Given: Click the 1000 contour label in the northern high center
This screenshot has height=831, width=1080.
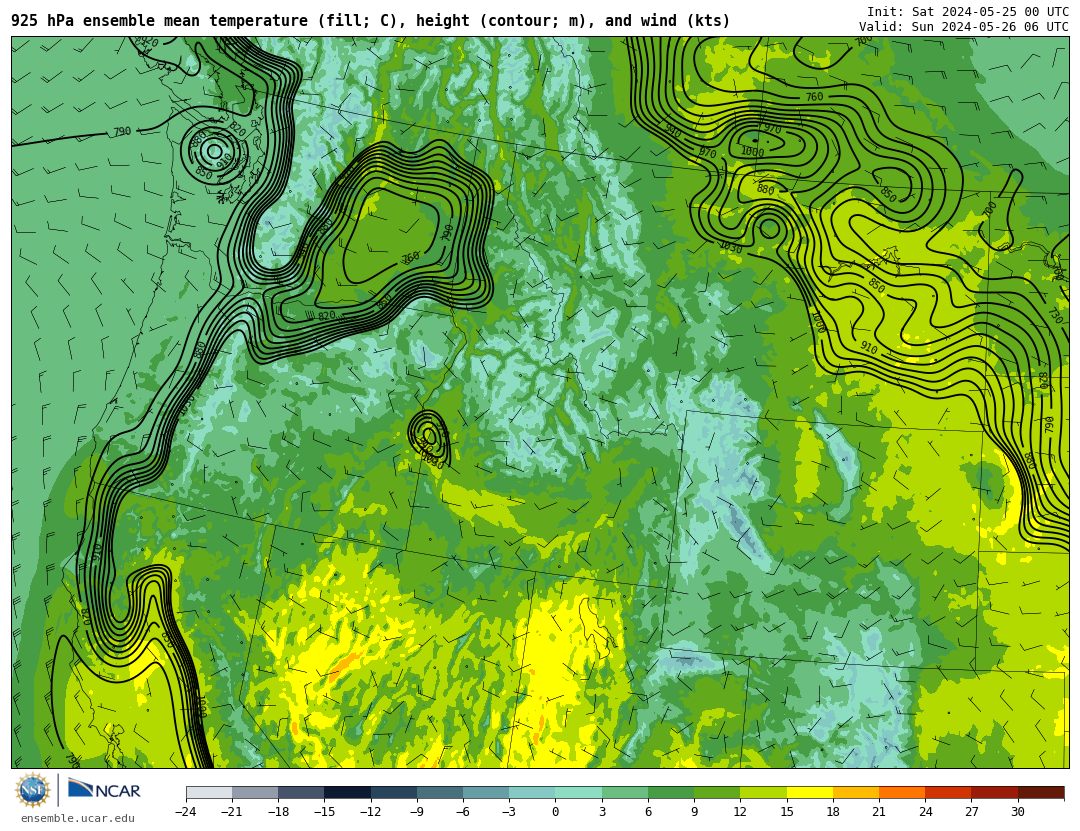Looking at the screenshot, I should 752,151.
